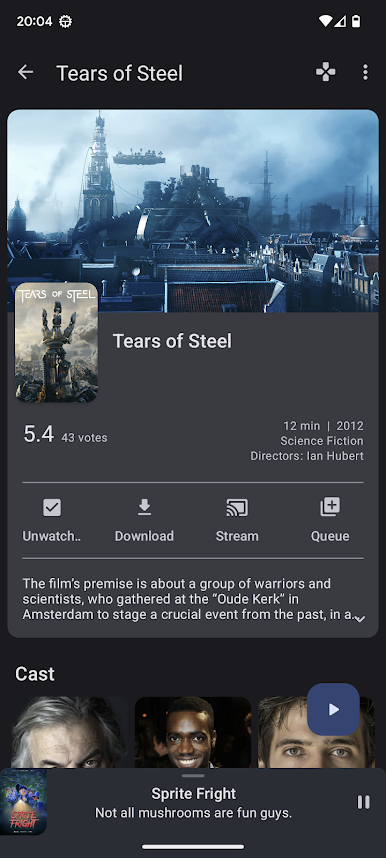386x858 pixels.
Task: Tap the Stream cast icon
Action: [237, 507]
